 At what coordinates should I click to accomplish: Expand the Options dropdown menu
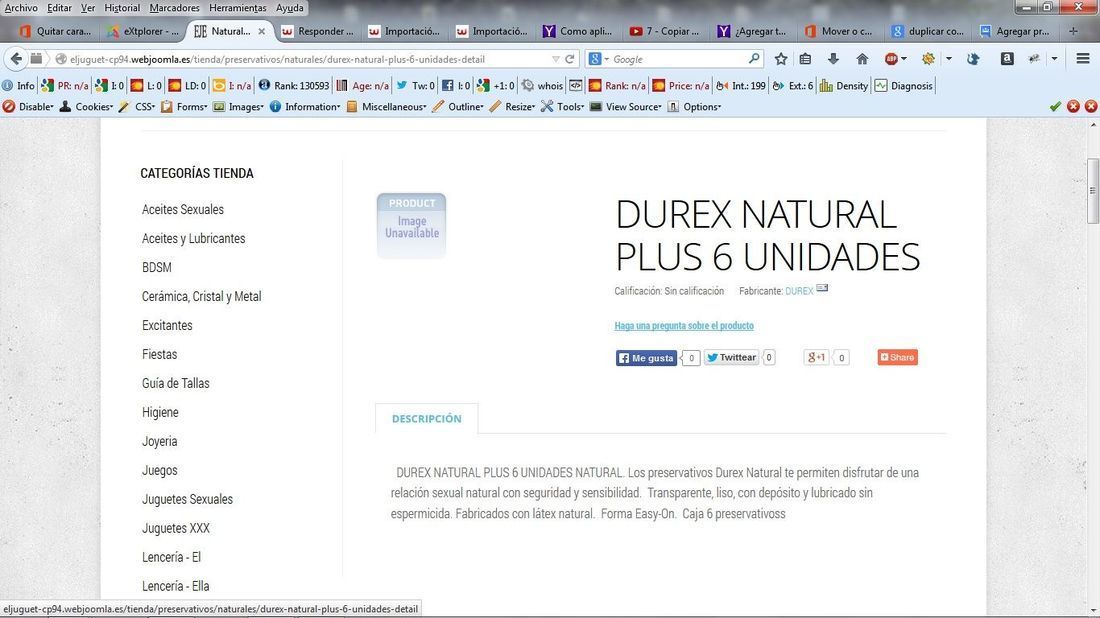(x=695, y=107)
